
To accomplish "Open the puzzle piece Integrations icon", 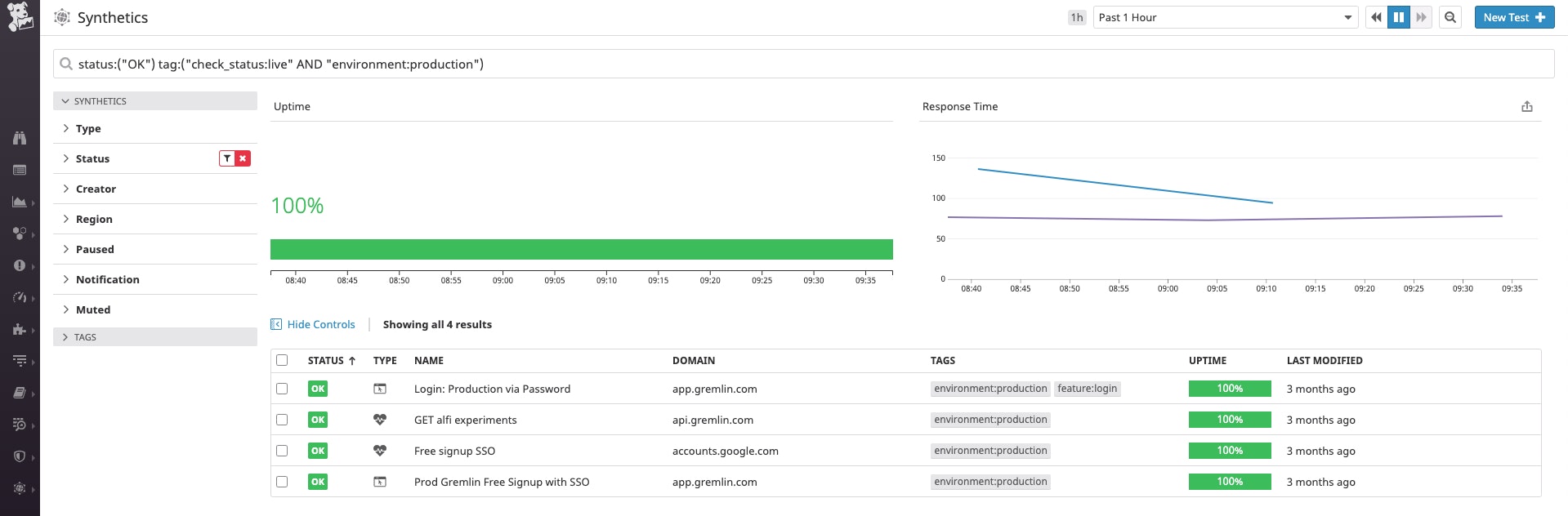I will pos(20,329).
